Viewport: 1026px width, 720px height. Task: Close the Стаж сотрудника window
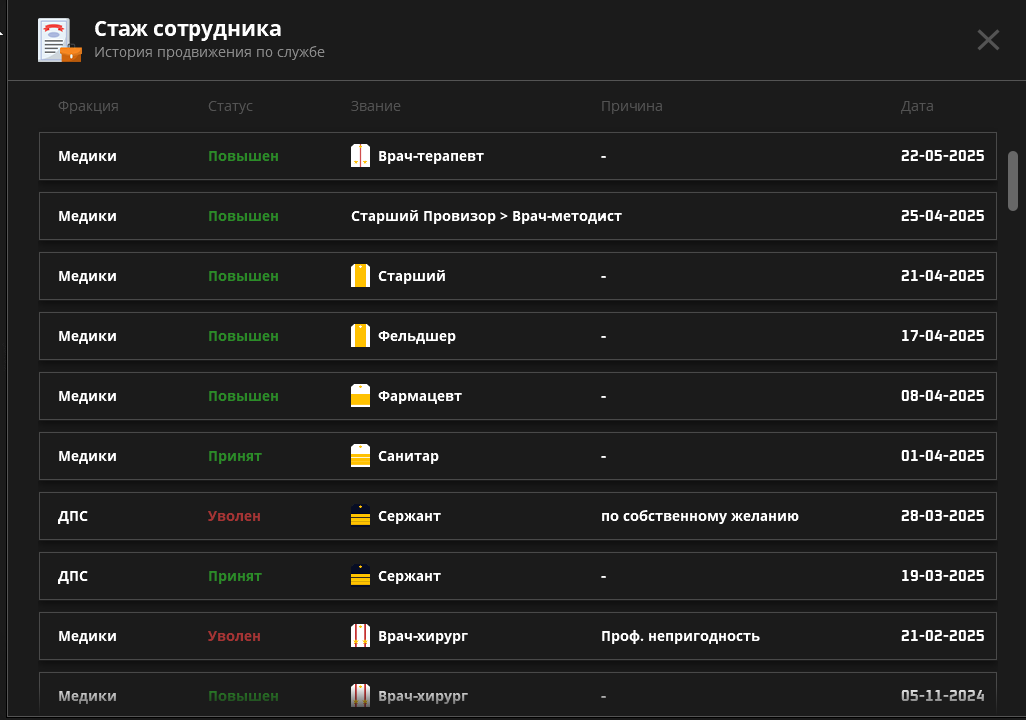(x=988, y=40)
